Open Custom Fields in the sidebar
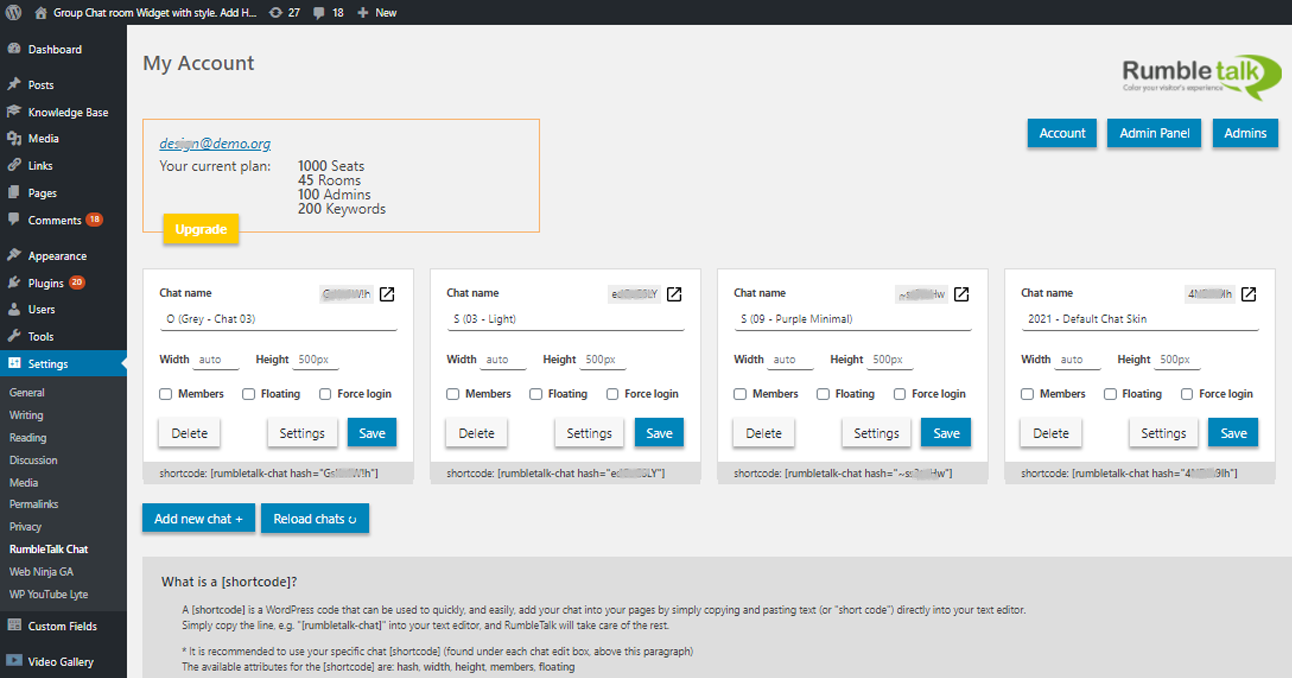The image size is (1292, 678). coord(63,626)
